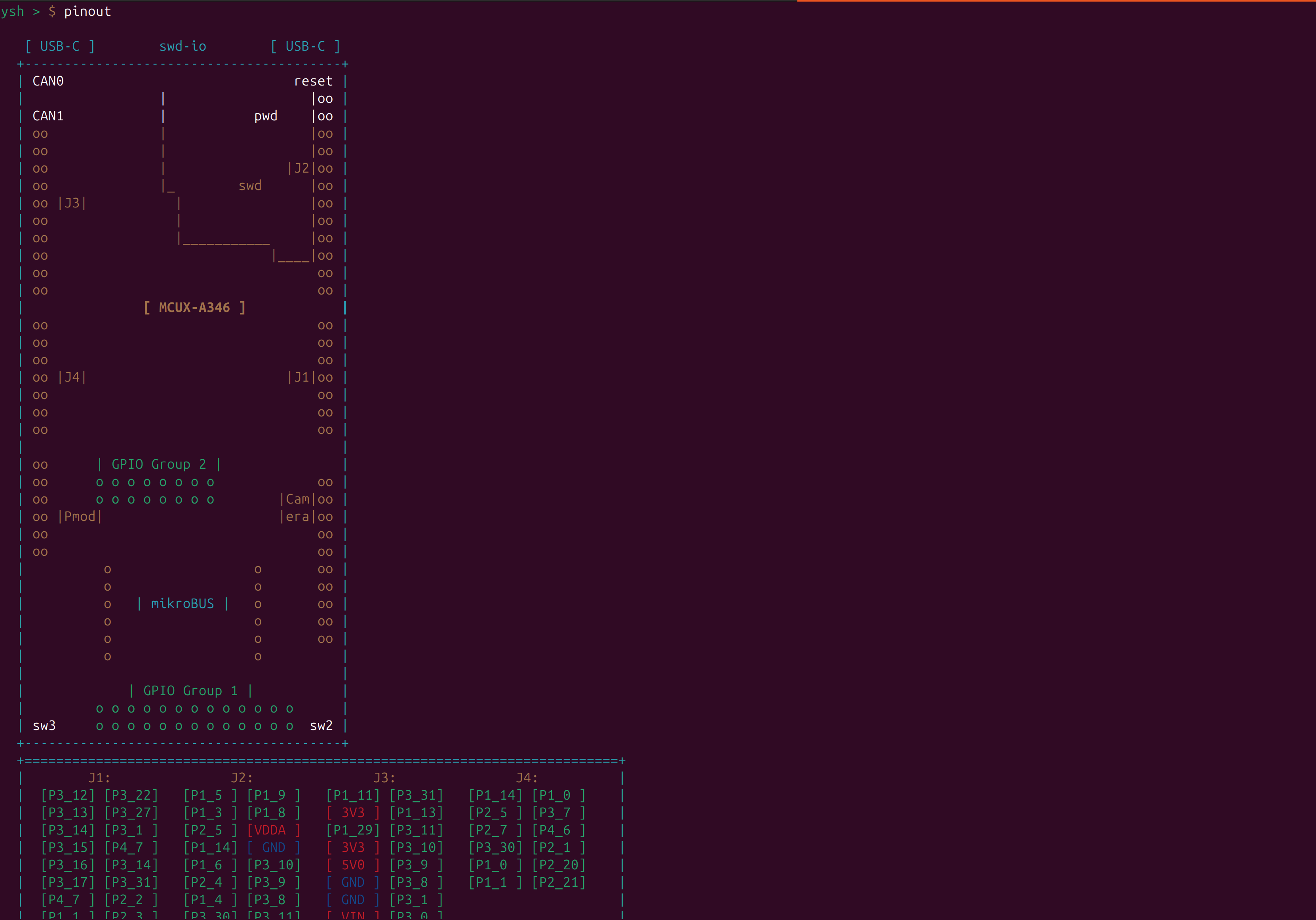The width and height of the screenshot is (1316, 920).
Task: Click the J2: column header in table
Action: 241,778
